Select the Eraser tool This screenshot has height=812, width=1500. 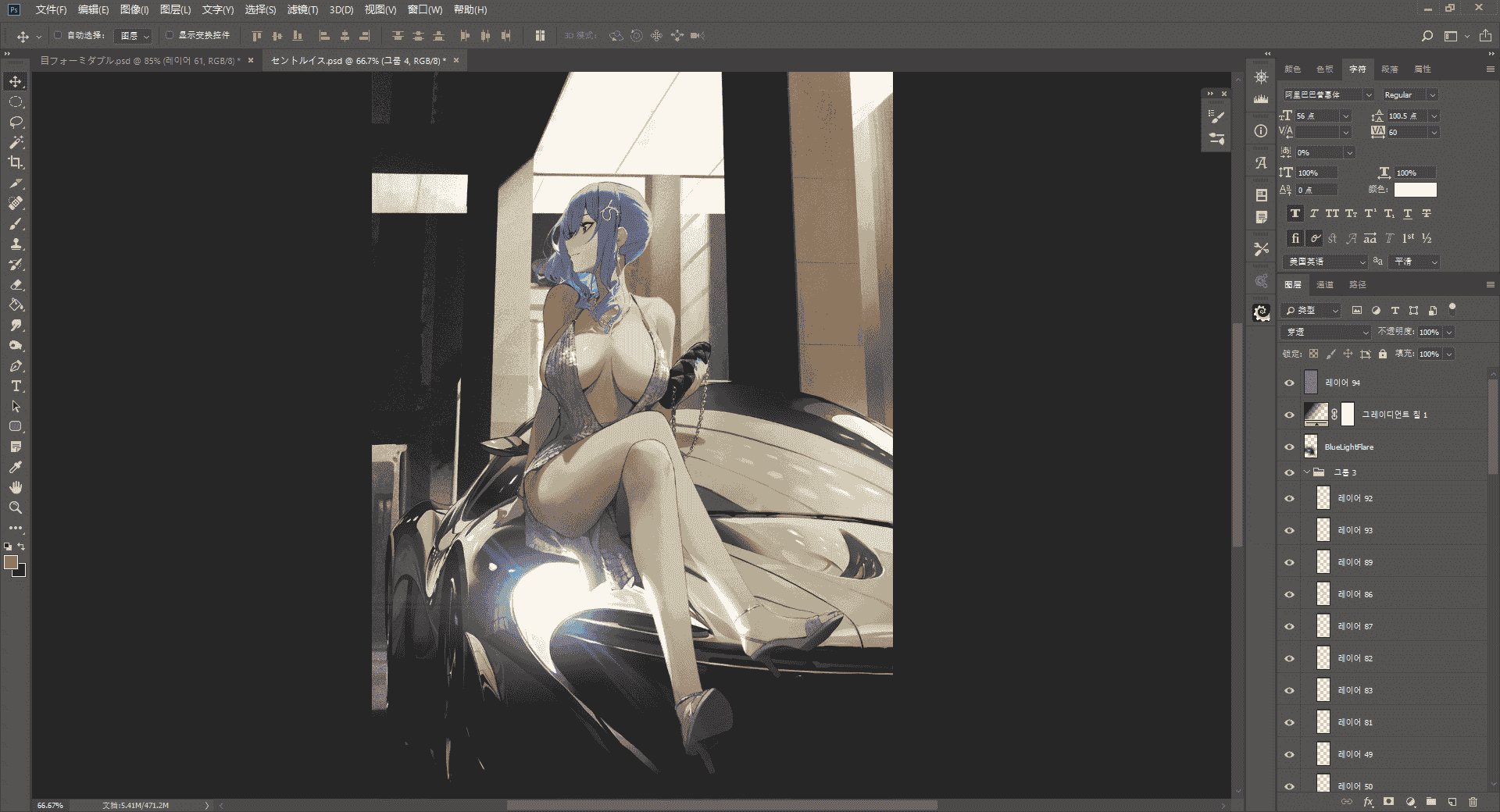(16, 284)
